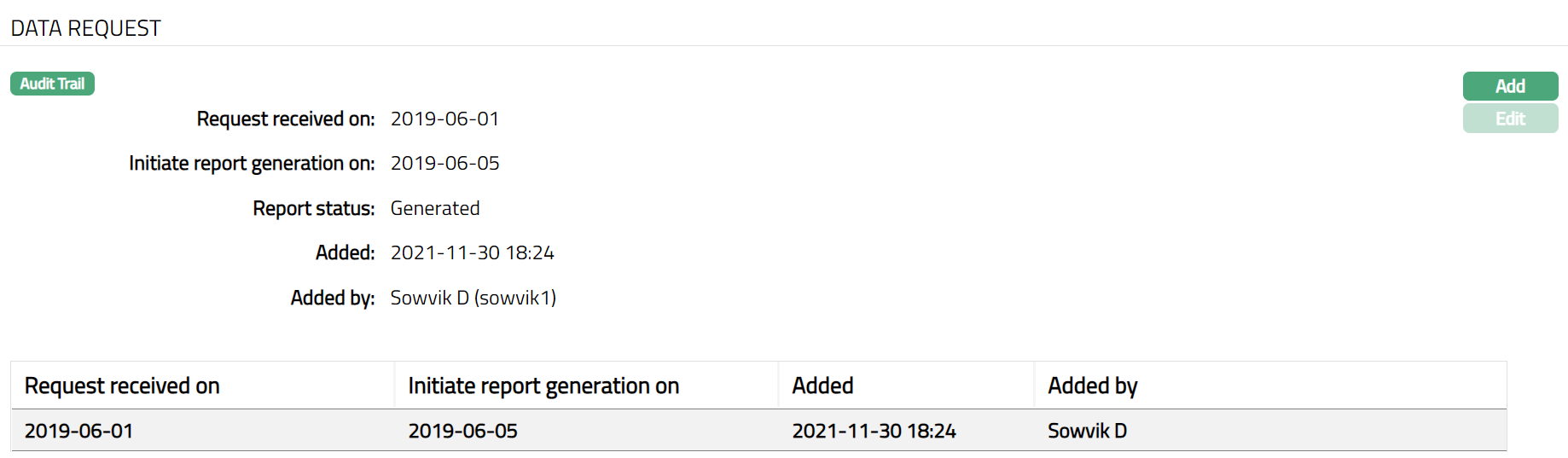The width and height of the screenshot is (1568, 458).
Task: Click the Generated report status text
Action: [435, 208]
